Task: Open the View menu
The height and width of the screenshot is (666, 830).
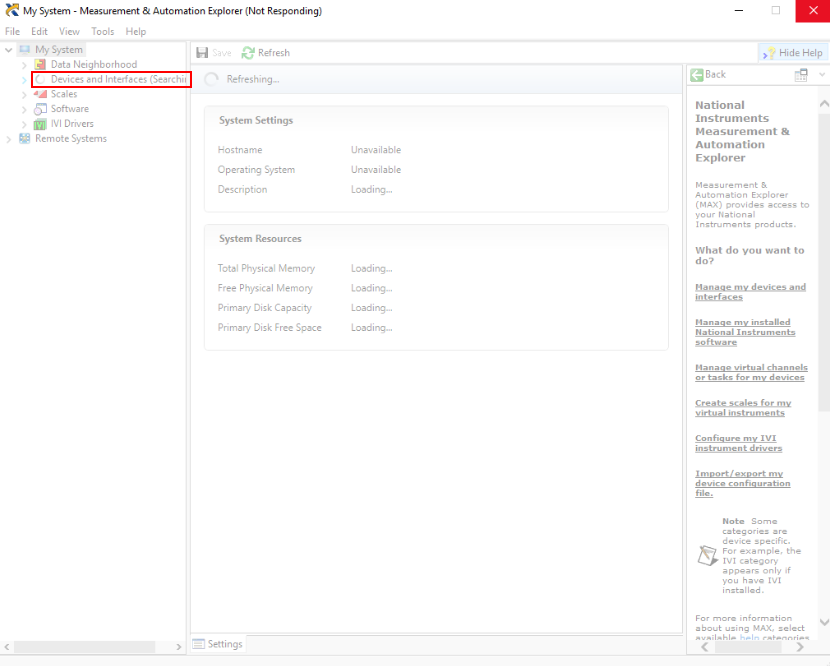Action: pyautogui.click(x=69, y=31)
